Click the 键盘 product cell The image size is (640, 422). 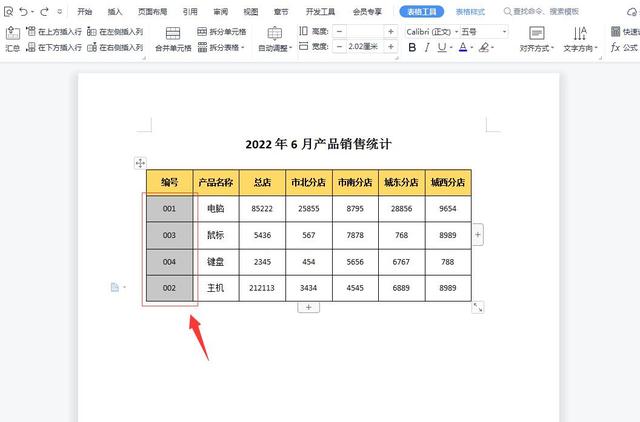[x=216, y=262]
